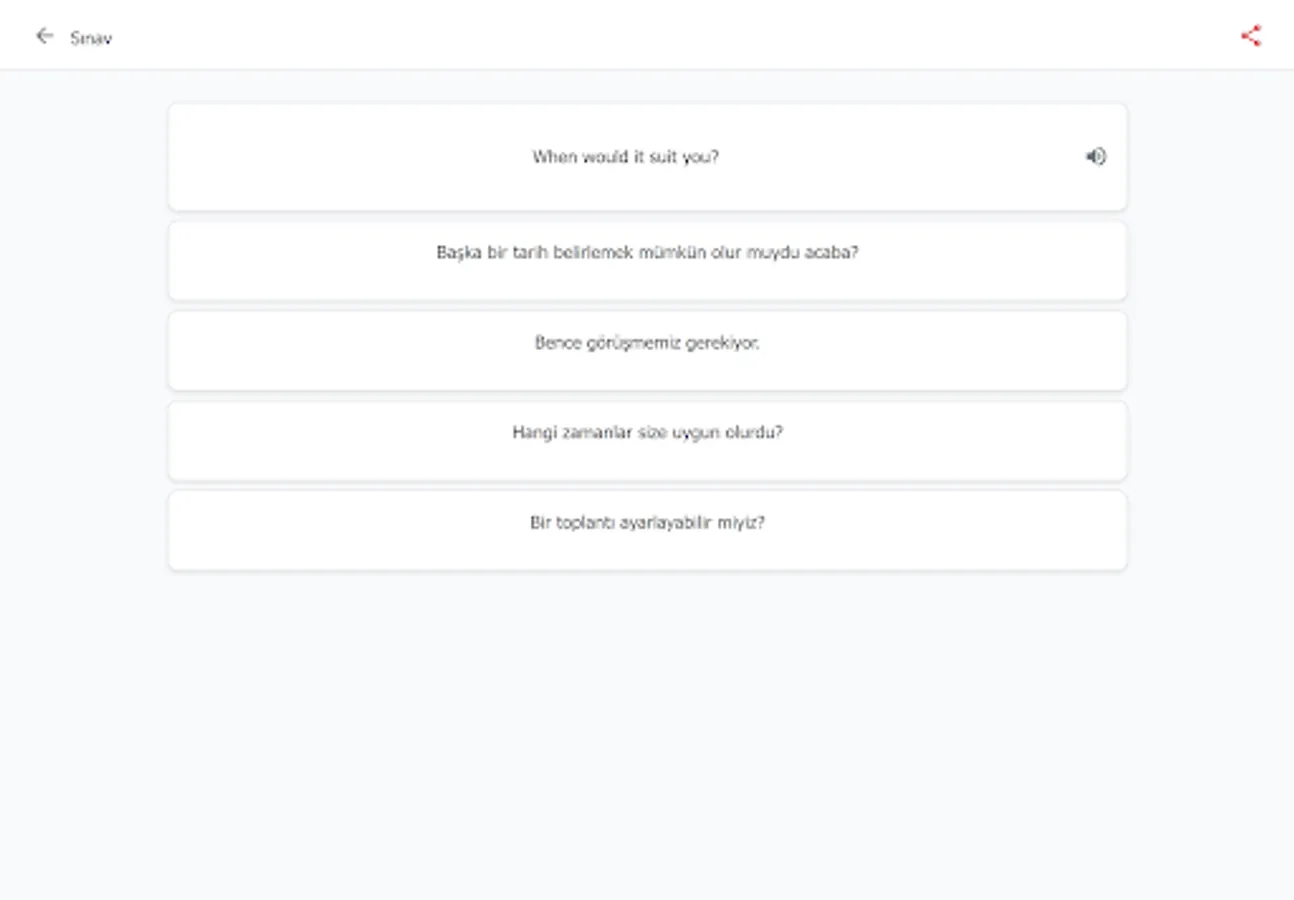Share this exam via top-right icon
The height and width of the screenshot is (900, 1294).
pos(1251,36)
